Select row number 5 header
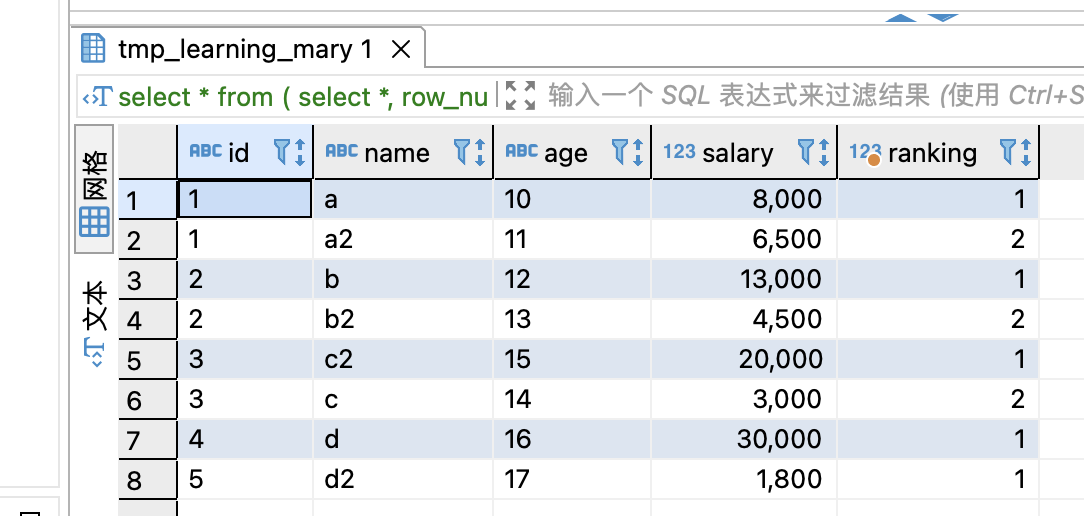Image resolution: width=1084 pixels, height=516 pixels. (135, 361)
